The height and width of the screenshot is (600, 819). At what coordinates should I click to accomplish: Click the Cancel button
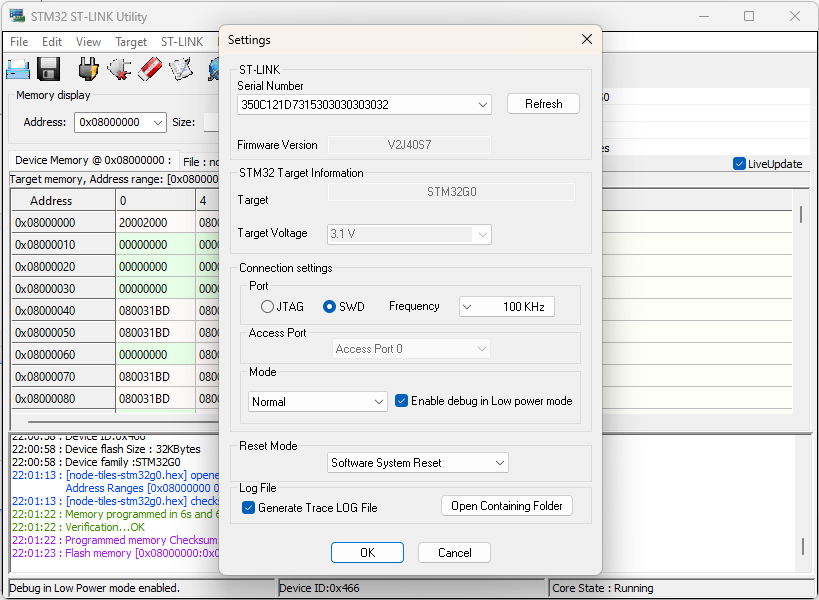click(454, 552)
